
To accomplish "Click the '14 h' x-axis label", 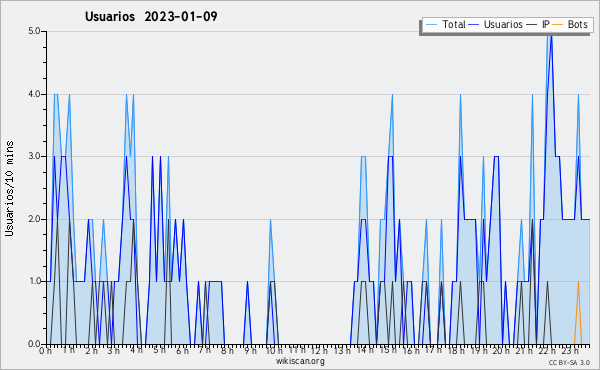I will tap(365, 350).
